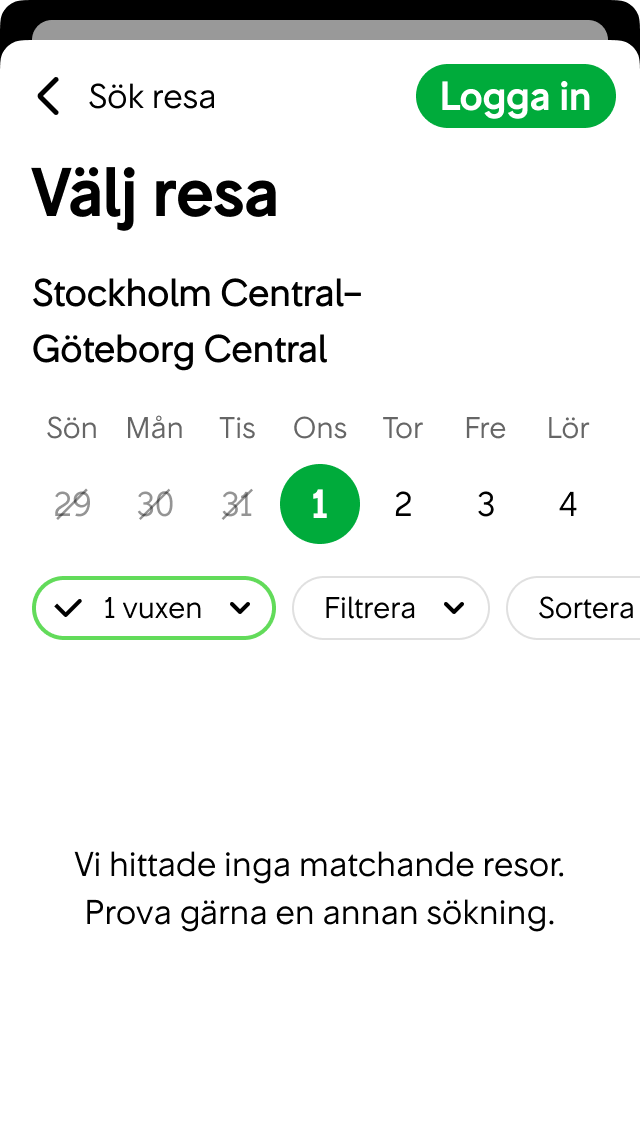The width and height of the screenshot is (640, 1136).
Task: Tap the crossed-out date 31
Action: pyautogui.click(x=237, y=504)
